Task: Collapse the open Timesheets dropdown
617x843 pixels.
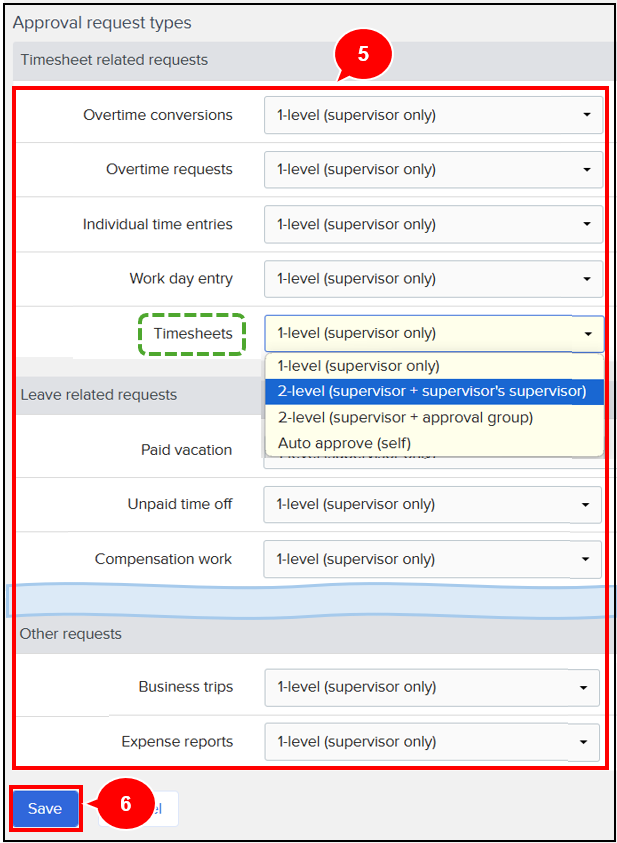Action: tap(433, 333)
